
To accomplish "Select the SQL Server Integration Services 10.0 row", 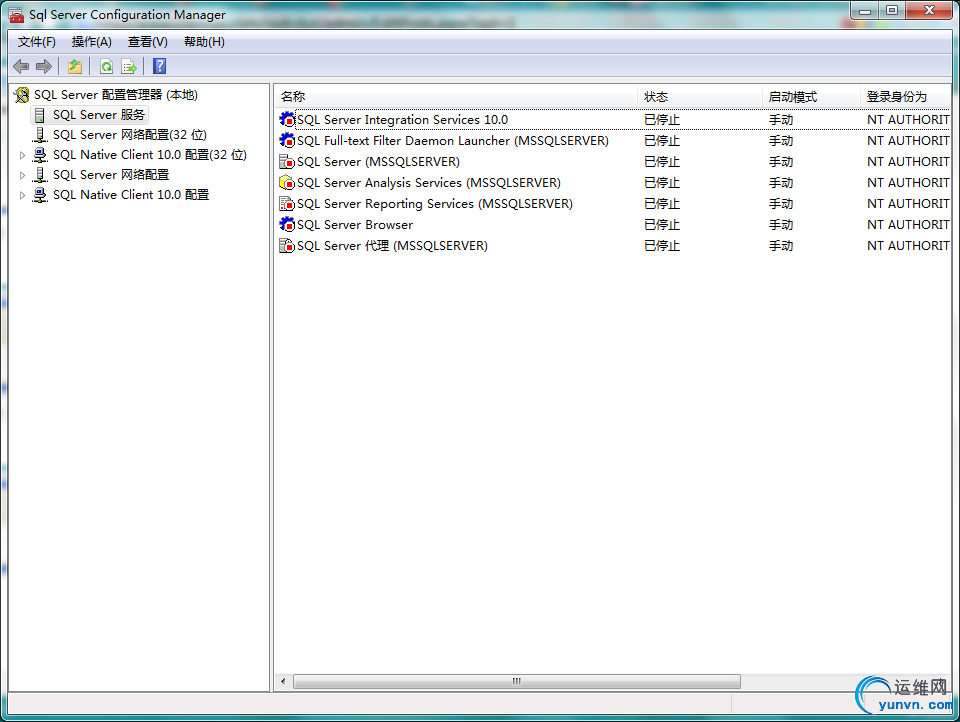I will pyautogui.click(x=613, y=119).
